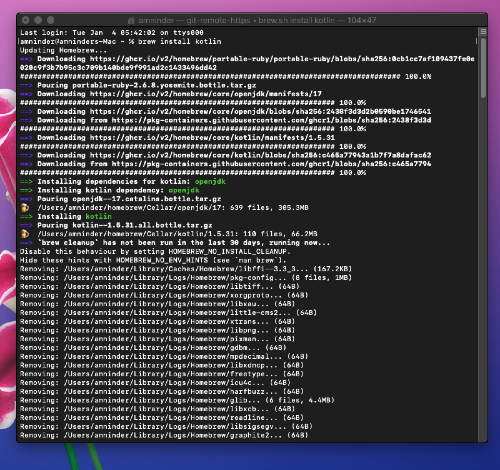Click the Removing pixman logs line
The image size is (500, 470).
point(157,339)
